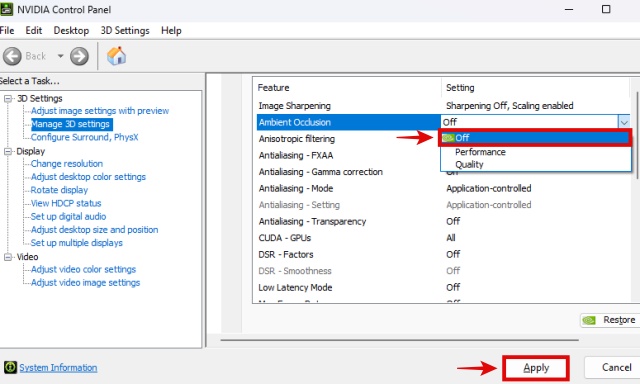Open the Ambient Occlusion setting dropdown arrow
The width and height of the screenshot is (640, 384).
624,122
